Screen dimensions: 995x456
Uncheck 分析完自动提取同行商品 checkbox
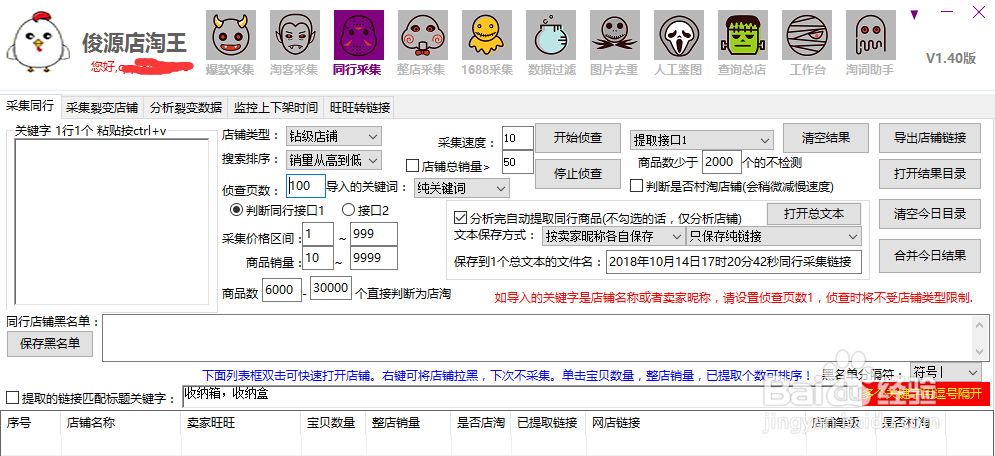pyautogui.click(x=460, y=218)
